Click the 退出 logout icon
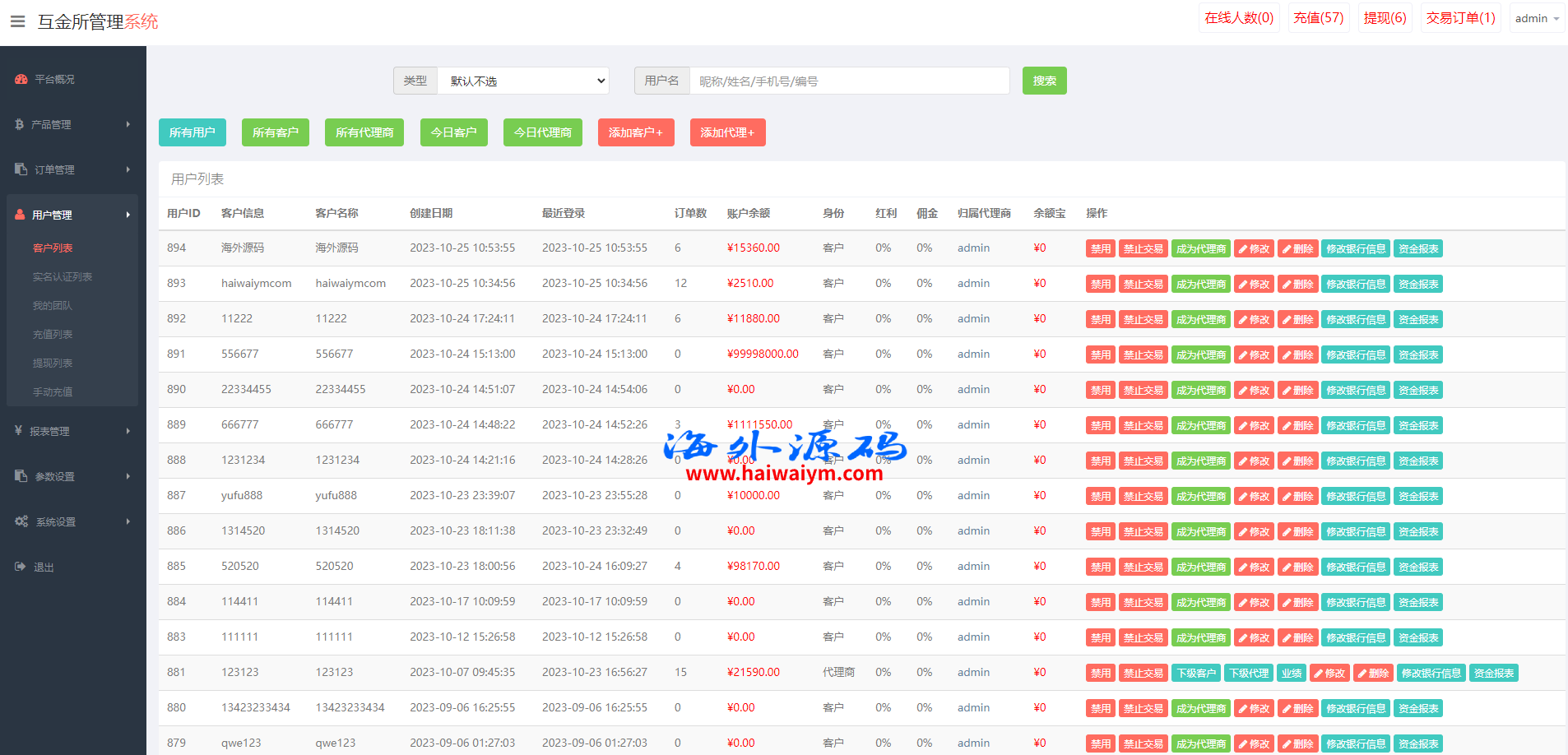 pyautogui.click(x=21, y=567)
